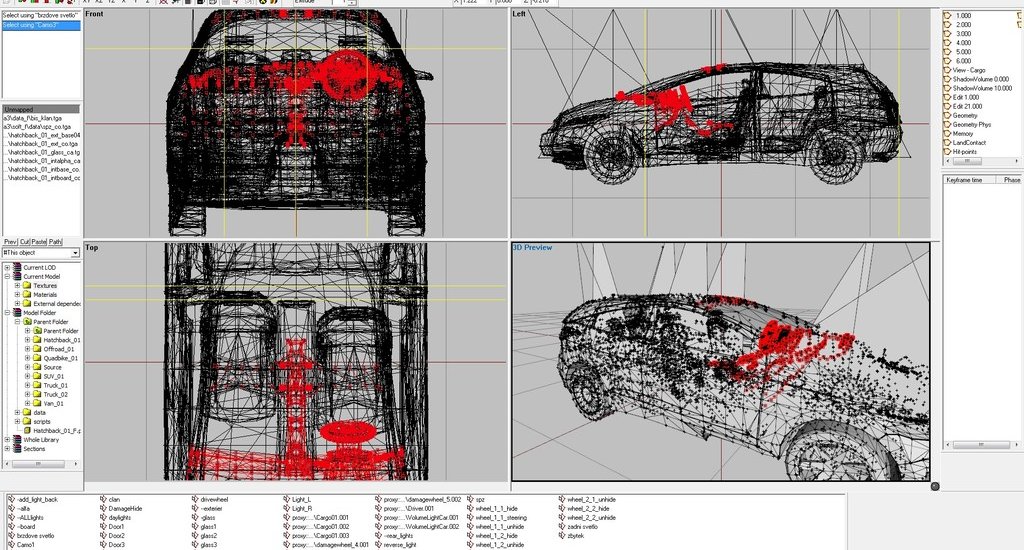The width and height of the screenshot is (1024, 550).
Task: Expand the Textures folder node
Action: (x=16, y=285)
